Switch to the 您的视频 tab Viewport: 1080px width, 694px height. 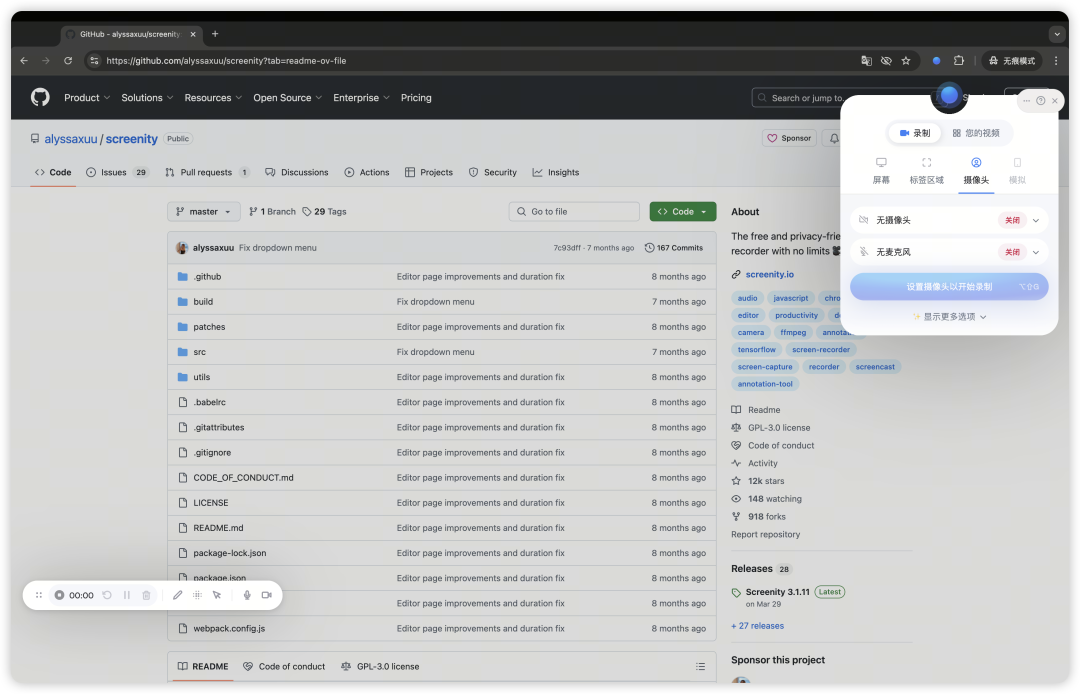pyautogui.click(x=976, y=133)
